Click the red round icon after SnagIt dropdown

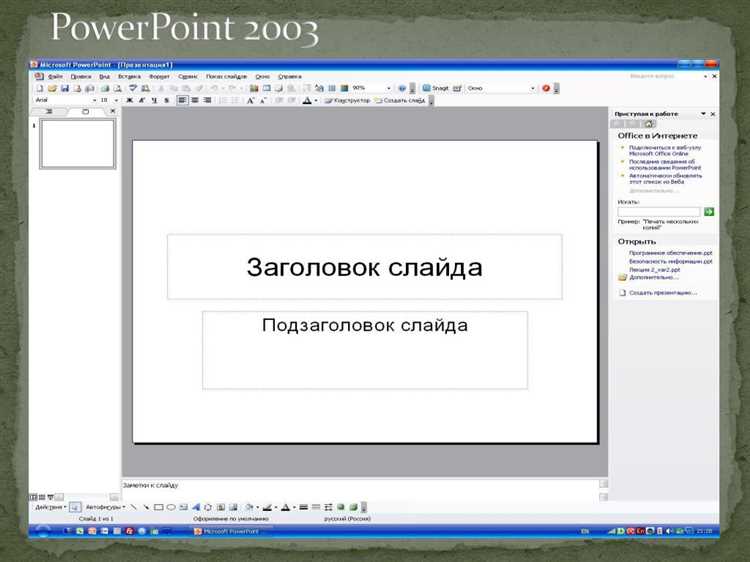546,88
